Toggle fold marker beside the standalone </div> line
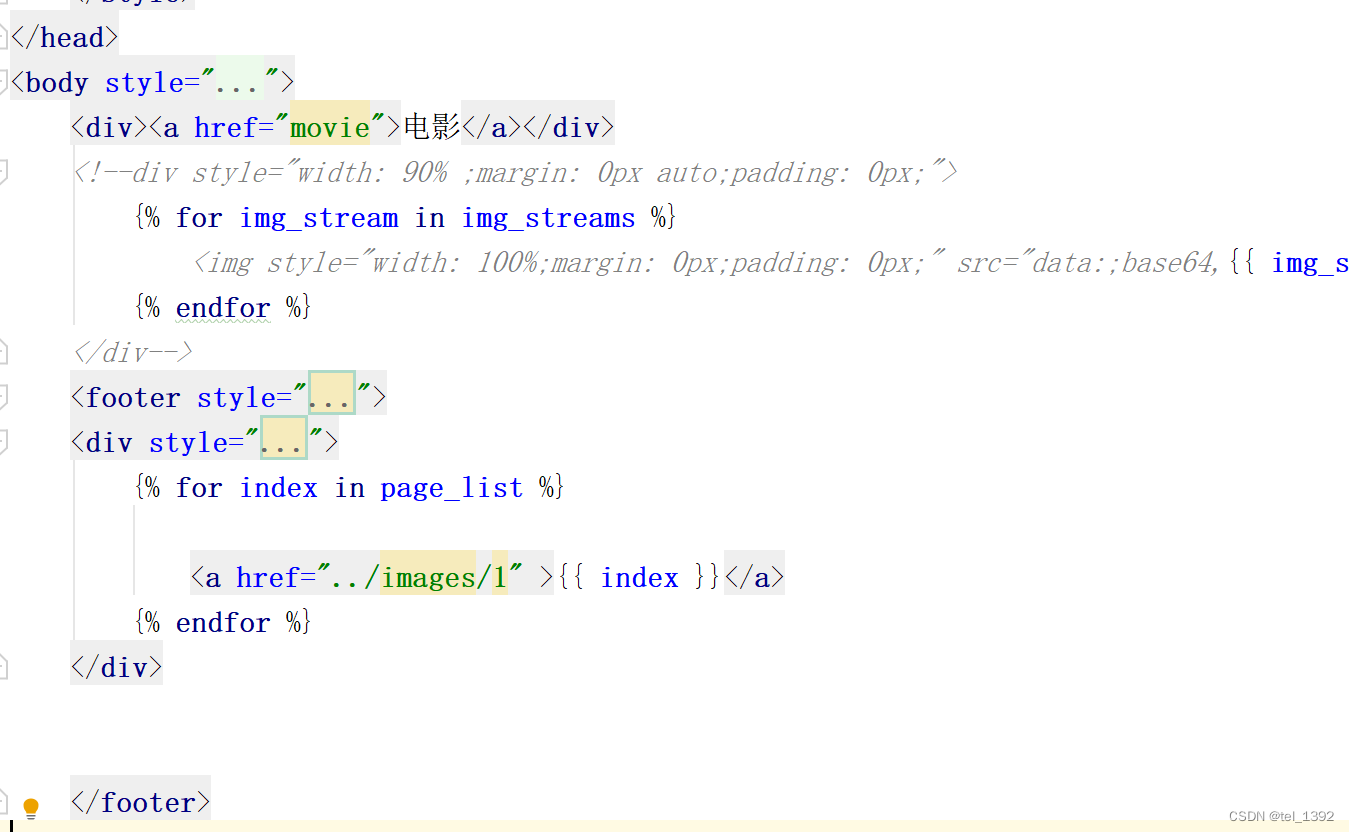The height and width of the screenshot is (832, 1349). tap(3, 667)
